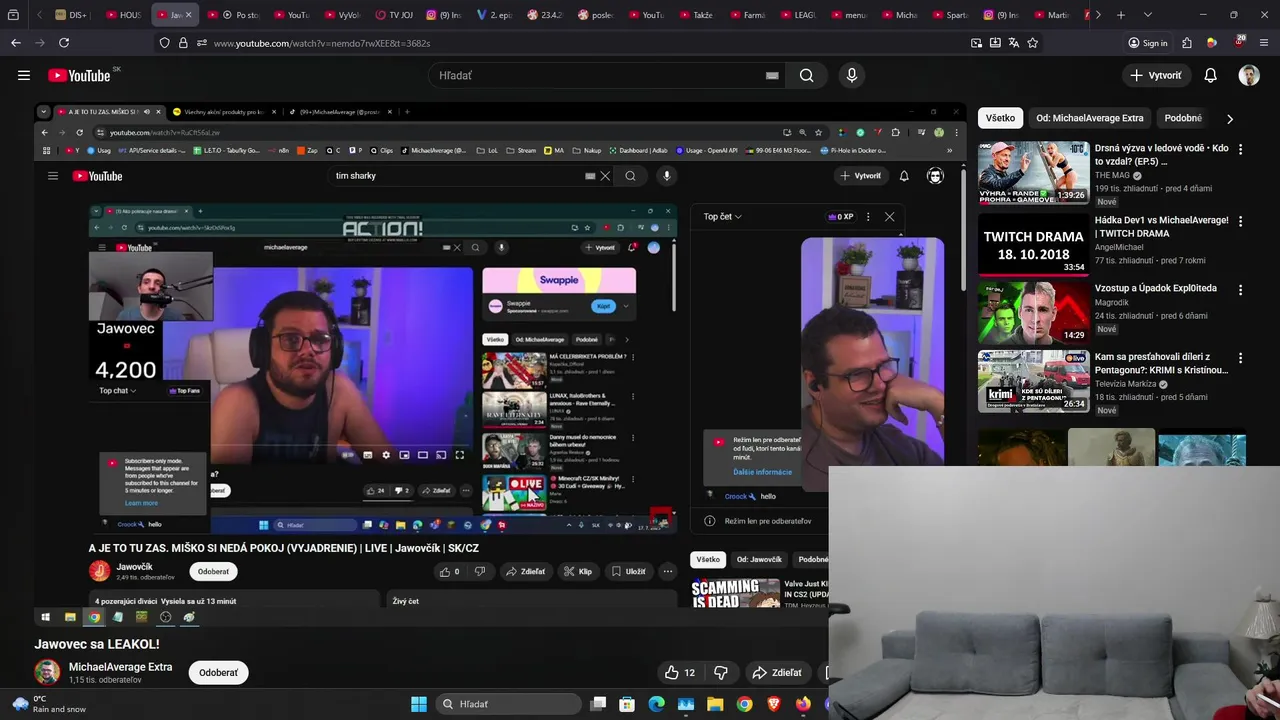Switch to the LEAGU tab
This screenshot has height=720, width=1280.
pos(798,15)
